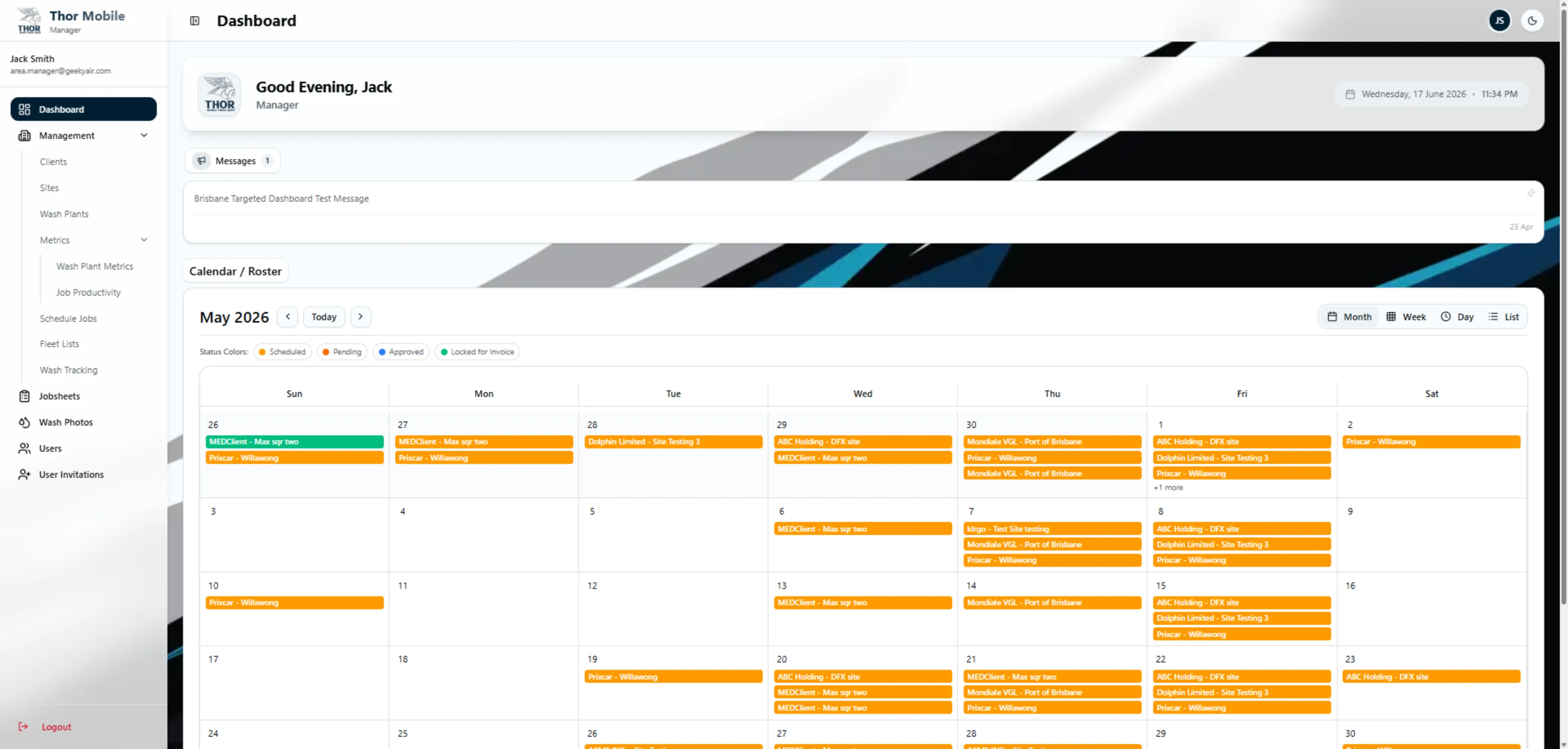1568x749 pixels.
Task: Click the User Invitations icon
Action: (x=24, y=475)
